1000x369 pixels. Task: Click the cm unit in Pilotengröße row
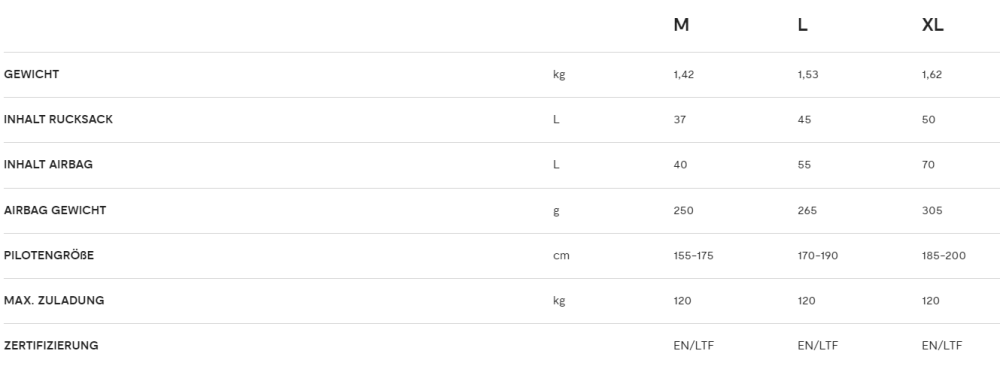[561, 256]
